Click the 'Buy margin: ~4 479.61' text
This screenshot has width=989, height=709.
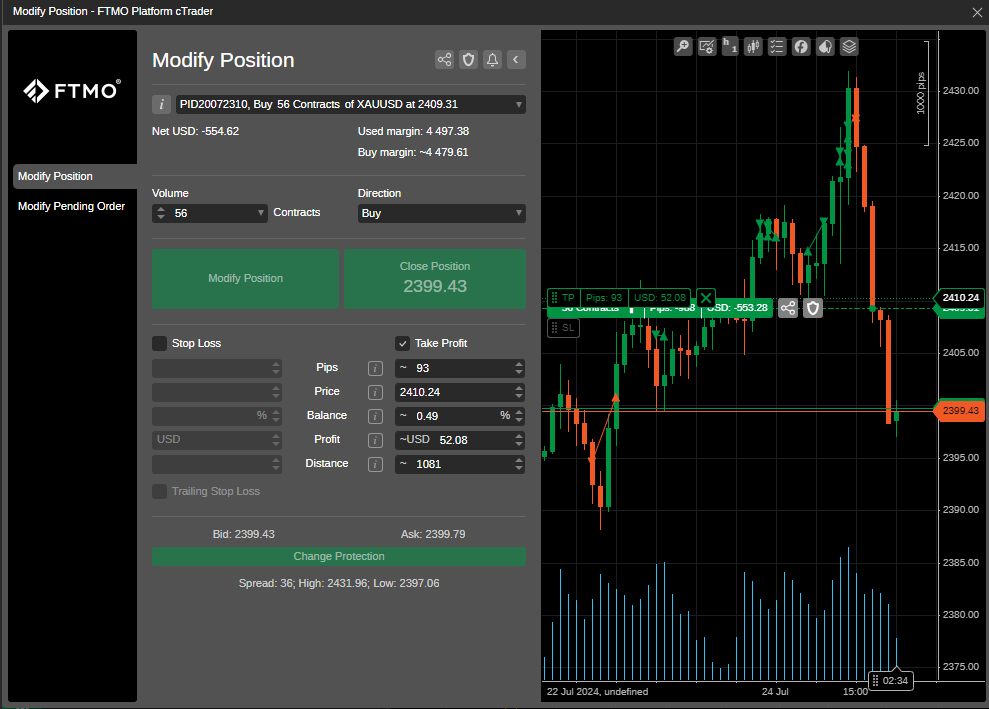click(x=413, y=152)
